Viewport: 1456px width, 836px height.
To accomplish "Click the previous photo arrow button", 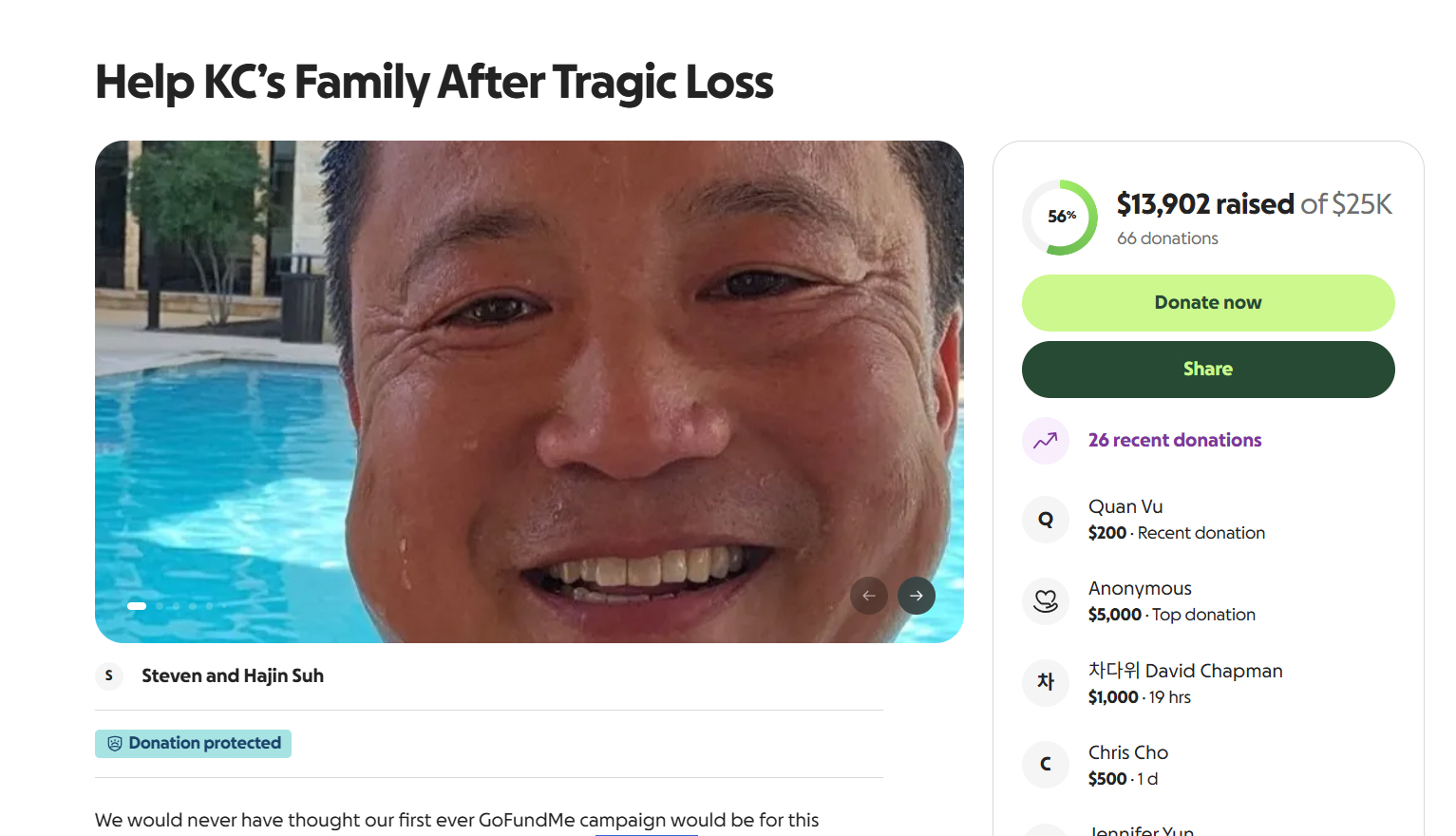I will point(869,596).
